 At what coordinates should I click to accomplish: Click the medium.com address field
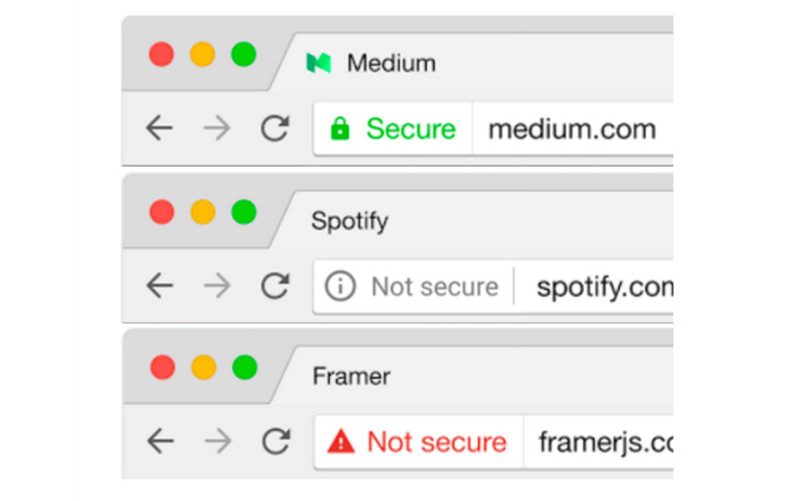pos(571,129)
